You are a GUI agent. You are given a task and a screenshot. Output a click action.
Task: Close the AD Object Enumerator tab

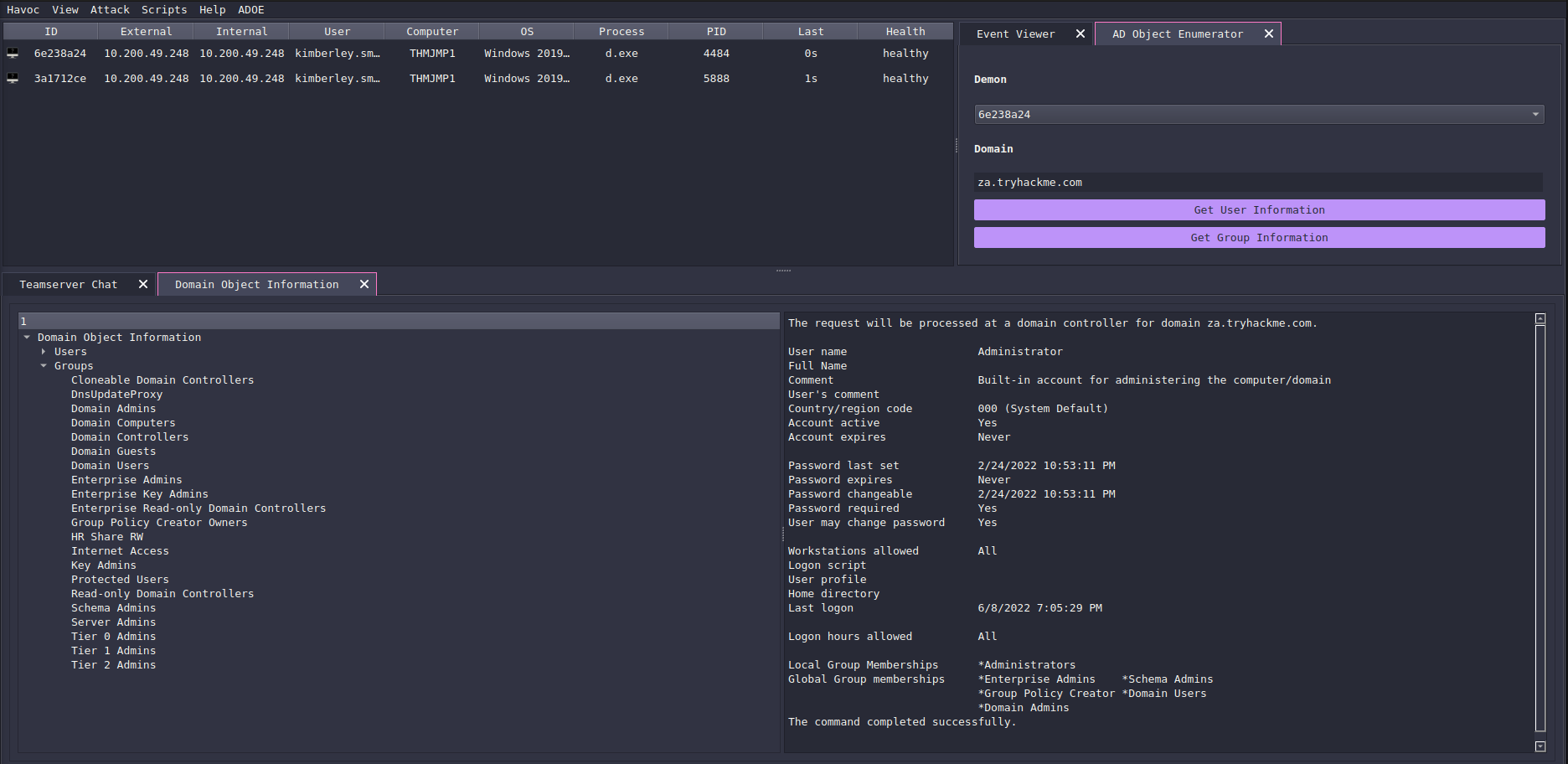1269,34
